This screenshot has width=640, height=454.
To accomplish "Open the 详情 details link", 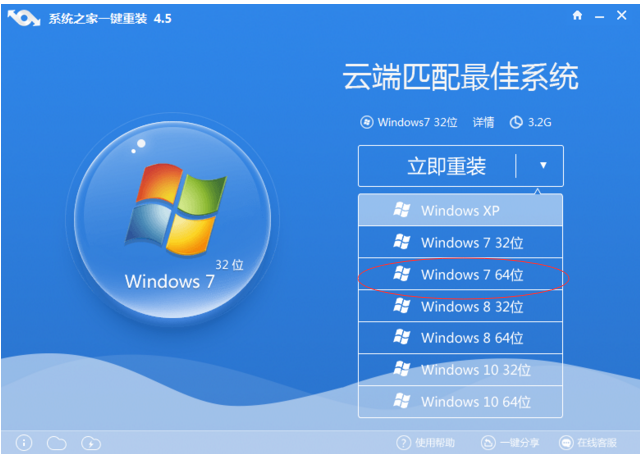I will (483, 122).
